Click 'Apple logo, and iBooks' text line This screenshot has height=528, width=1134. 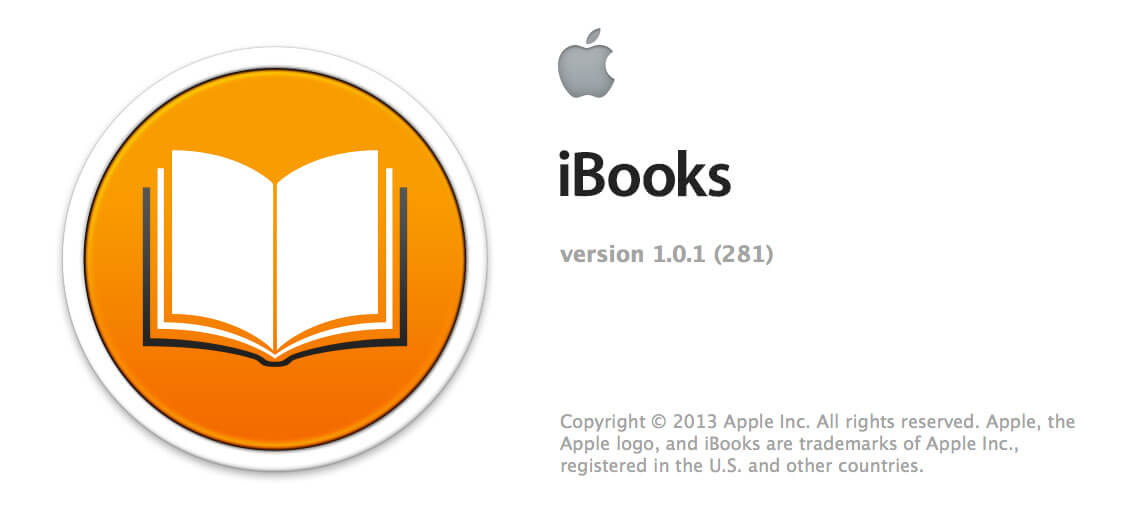click(639, 443)
